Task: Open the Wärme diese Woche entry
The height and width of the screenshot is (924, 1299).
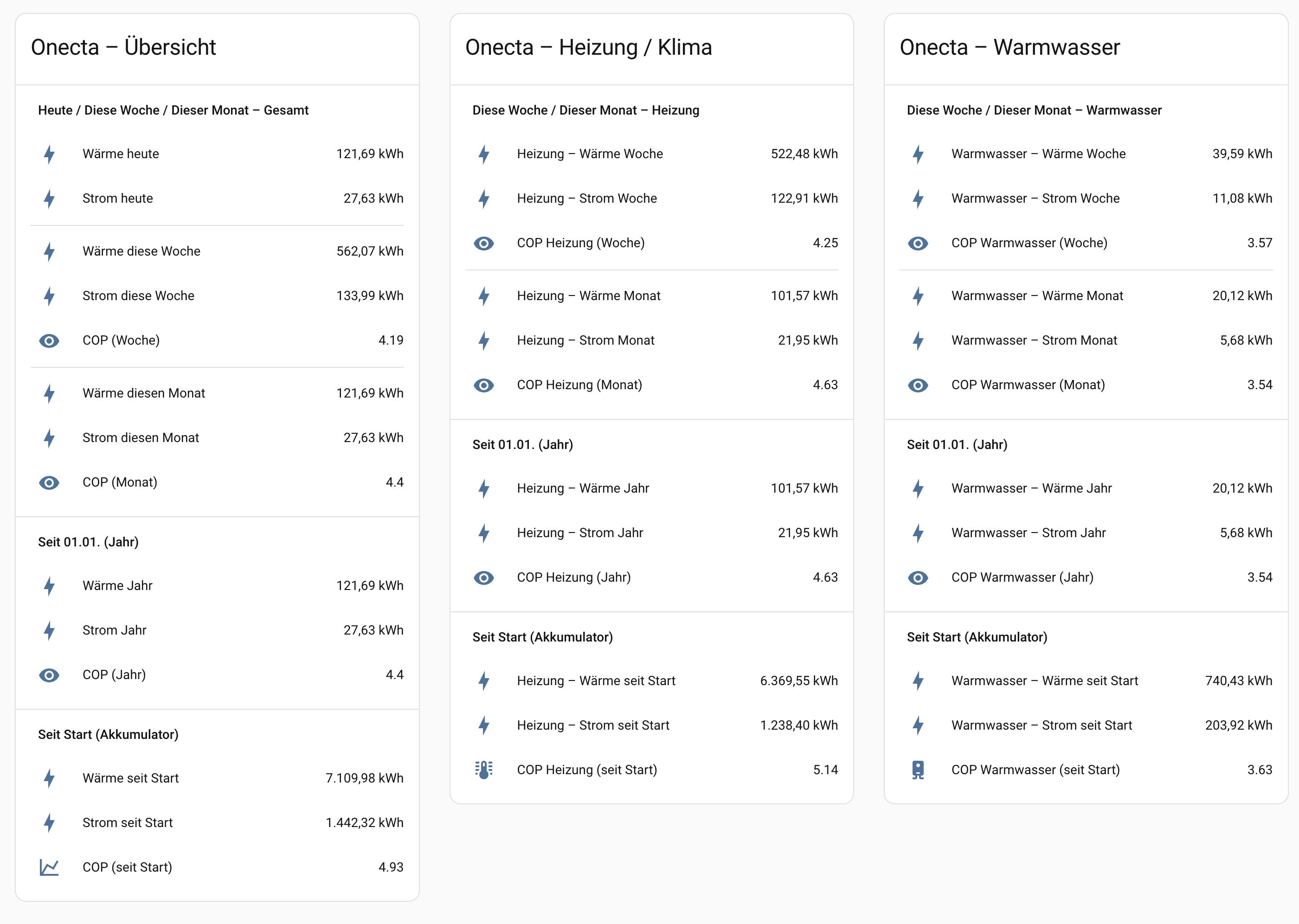Action: click(x=141, y=251)
